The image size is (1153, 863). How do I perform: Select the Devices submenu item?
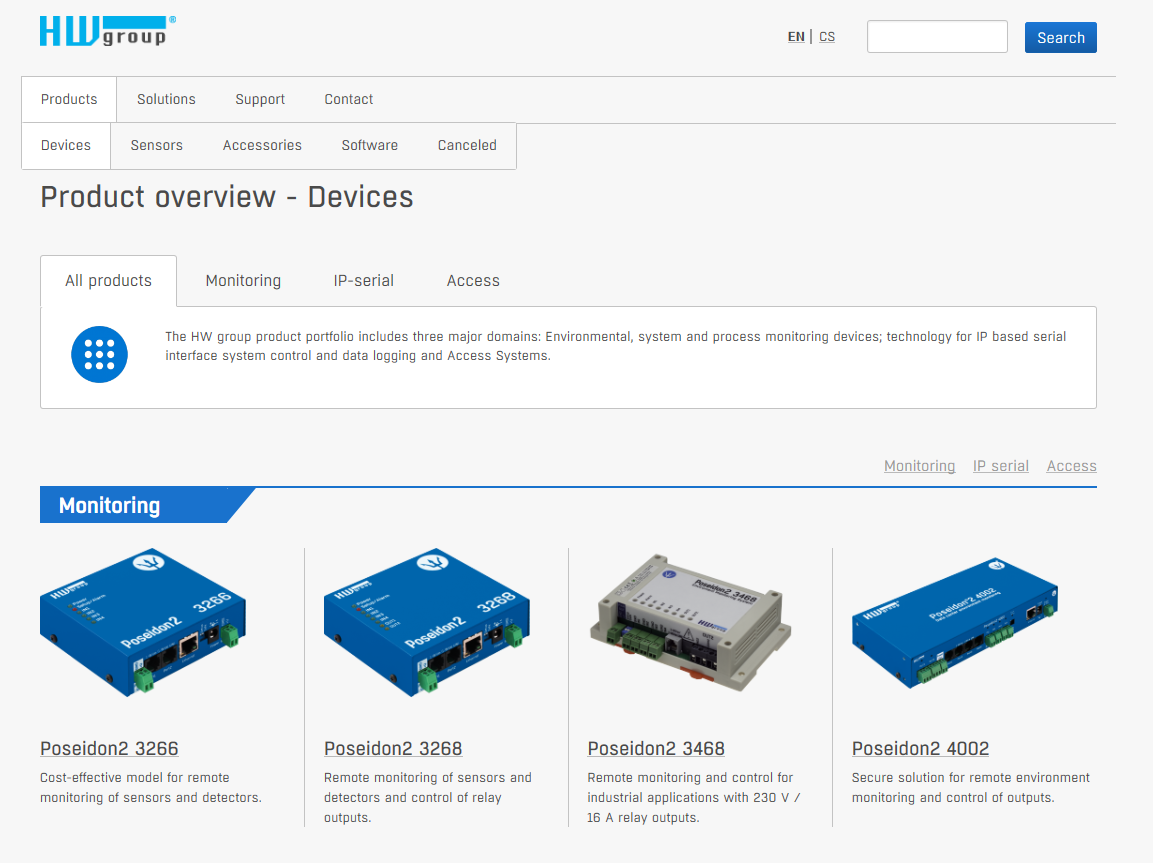[66, 146]
